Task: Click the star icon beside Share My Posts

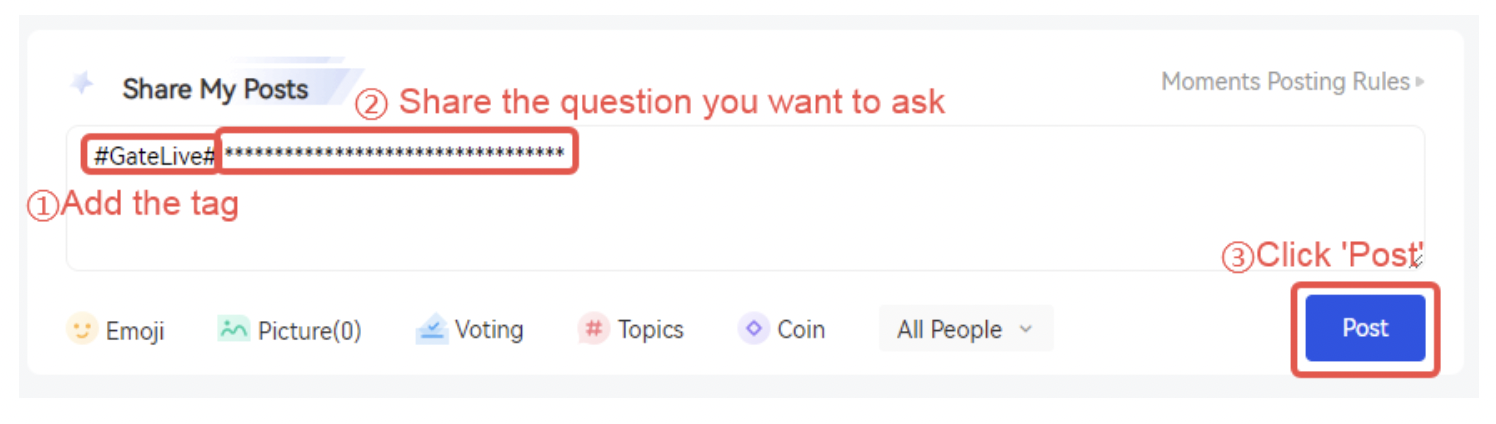Action: click(x=82, y=84)
